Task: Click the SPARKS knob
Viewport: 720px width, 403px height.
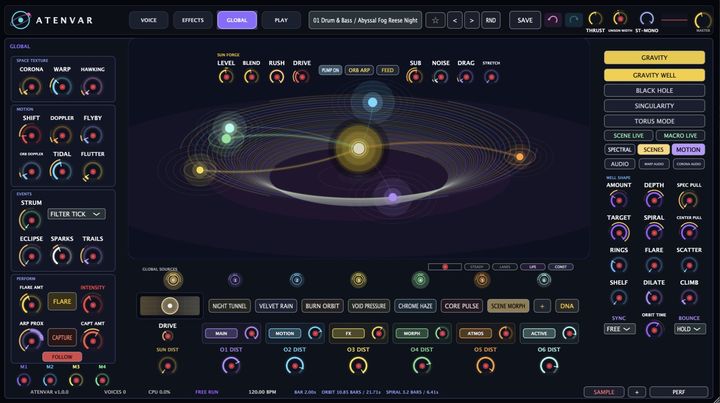Action: pyautogui.click(x=62, y=256)
